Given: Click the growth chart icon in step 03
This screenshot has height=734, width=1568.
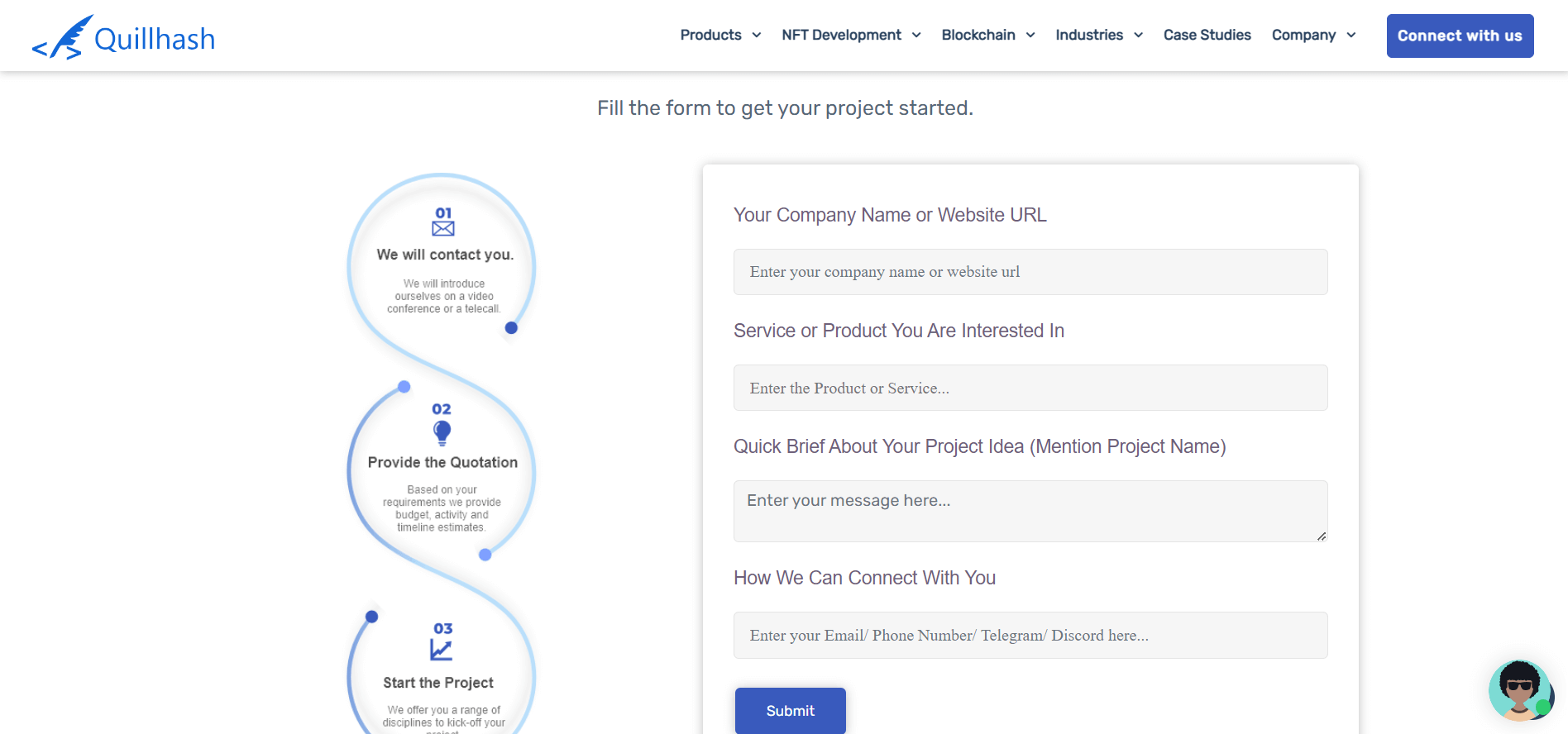Looking at the screenshot, I should (442, 651).
